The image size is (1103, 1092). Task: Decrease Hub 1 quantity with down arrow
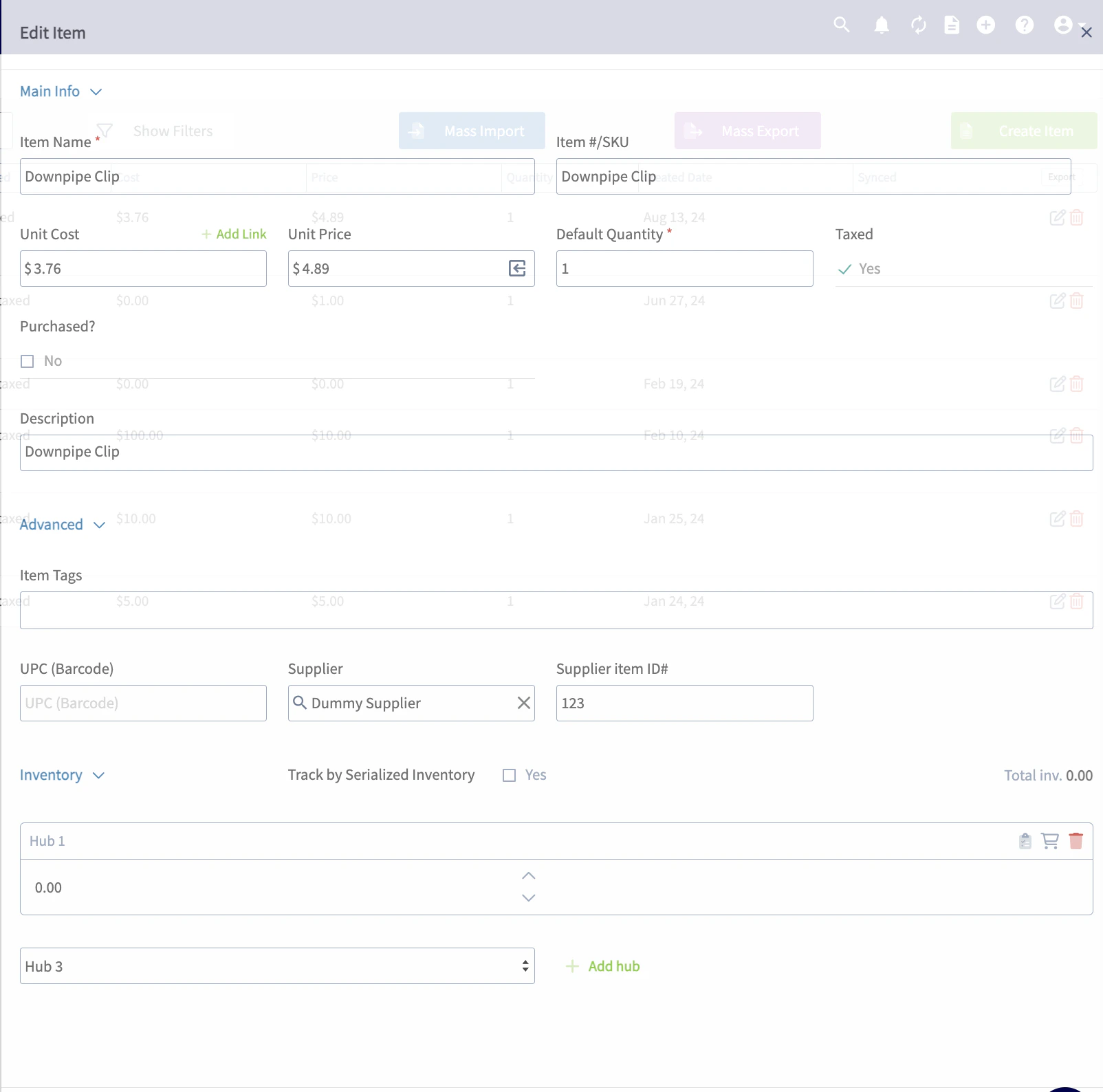click(x=528, y=897)
